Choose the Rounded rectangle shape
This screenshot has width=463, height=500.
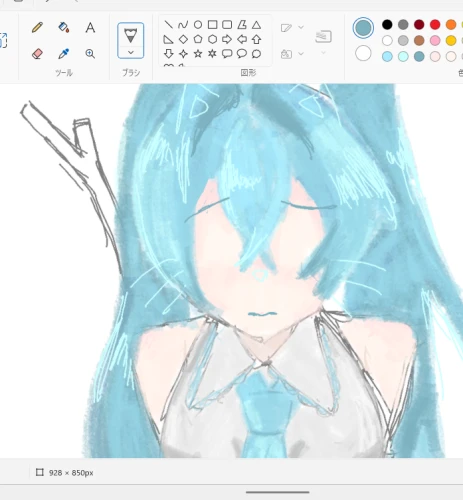227,25
